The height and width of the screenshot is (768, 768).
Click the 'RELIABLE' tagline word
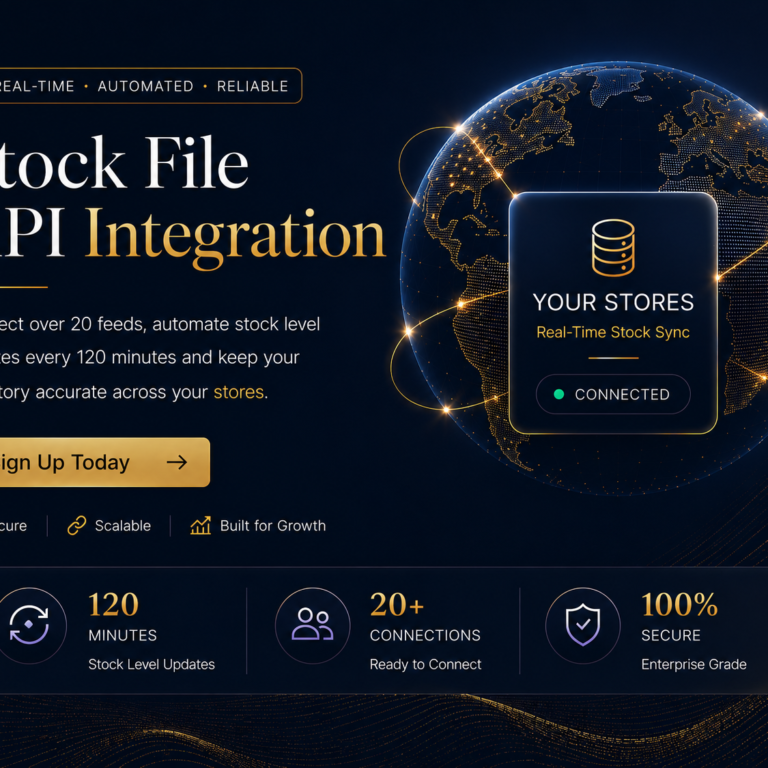[x=252, y=86]
